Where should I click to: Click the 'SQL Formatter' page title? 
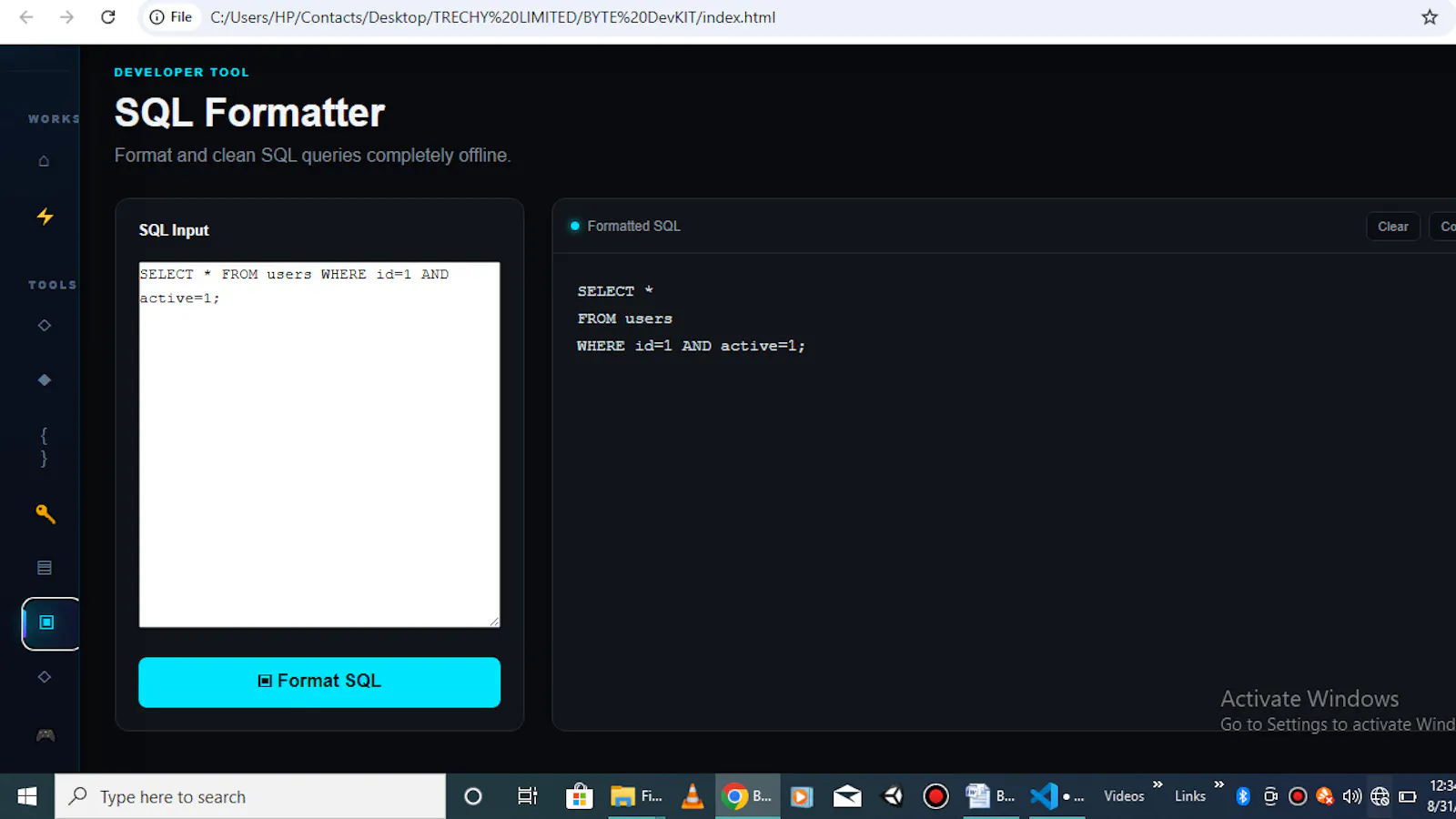click(249, 113)
